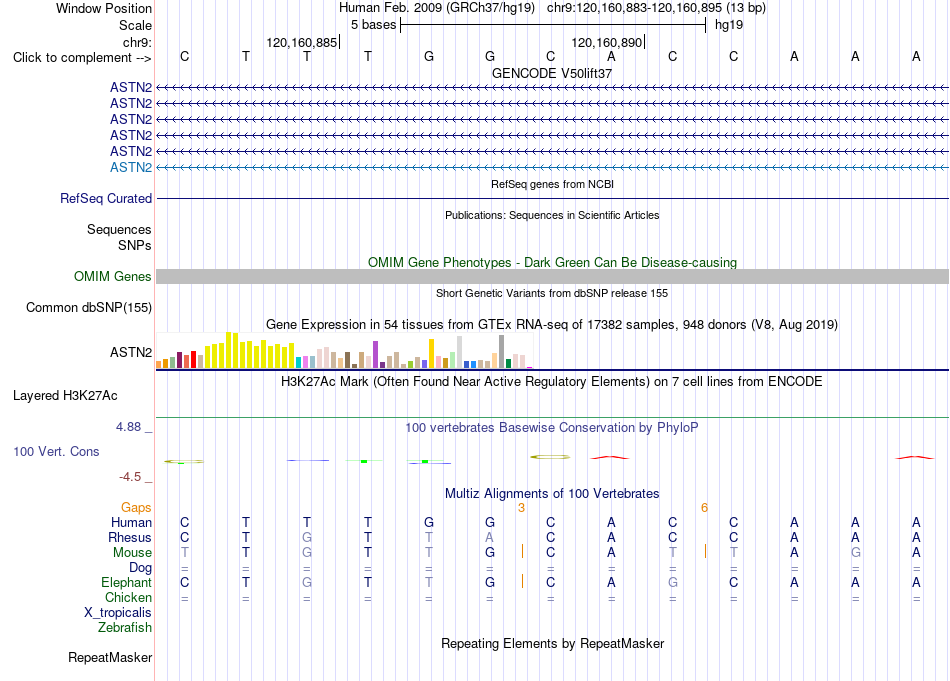Click the Scale track label
Image resolution: width=950 pixels, height=681 pixels.
tap(135, 25)
